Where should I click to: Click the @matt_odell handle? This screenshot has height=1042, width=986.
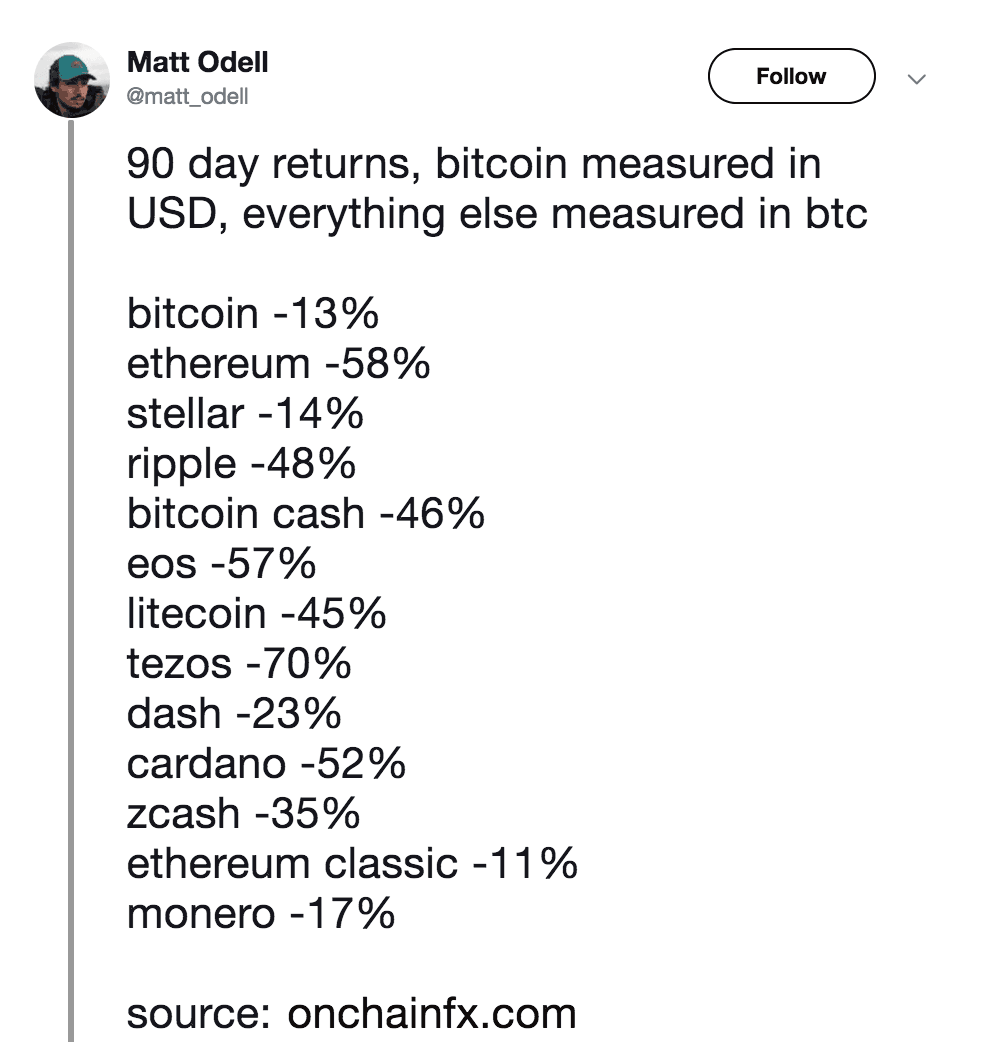188,97
